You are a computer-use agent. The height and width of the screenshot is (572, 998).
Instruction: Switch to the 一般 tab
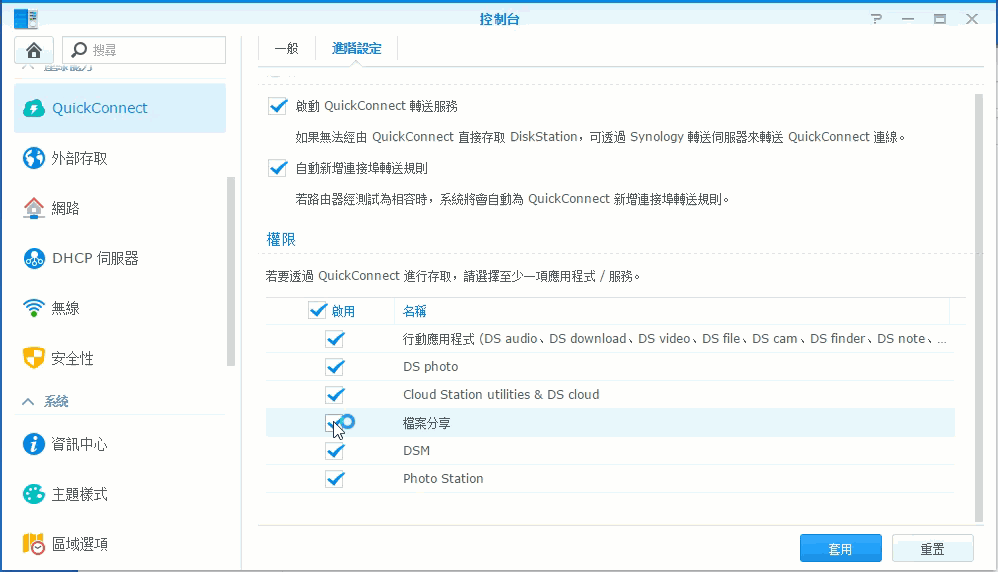[286, 48]
